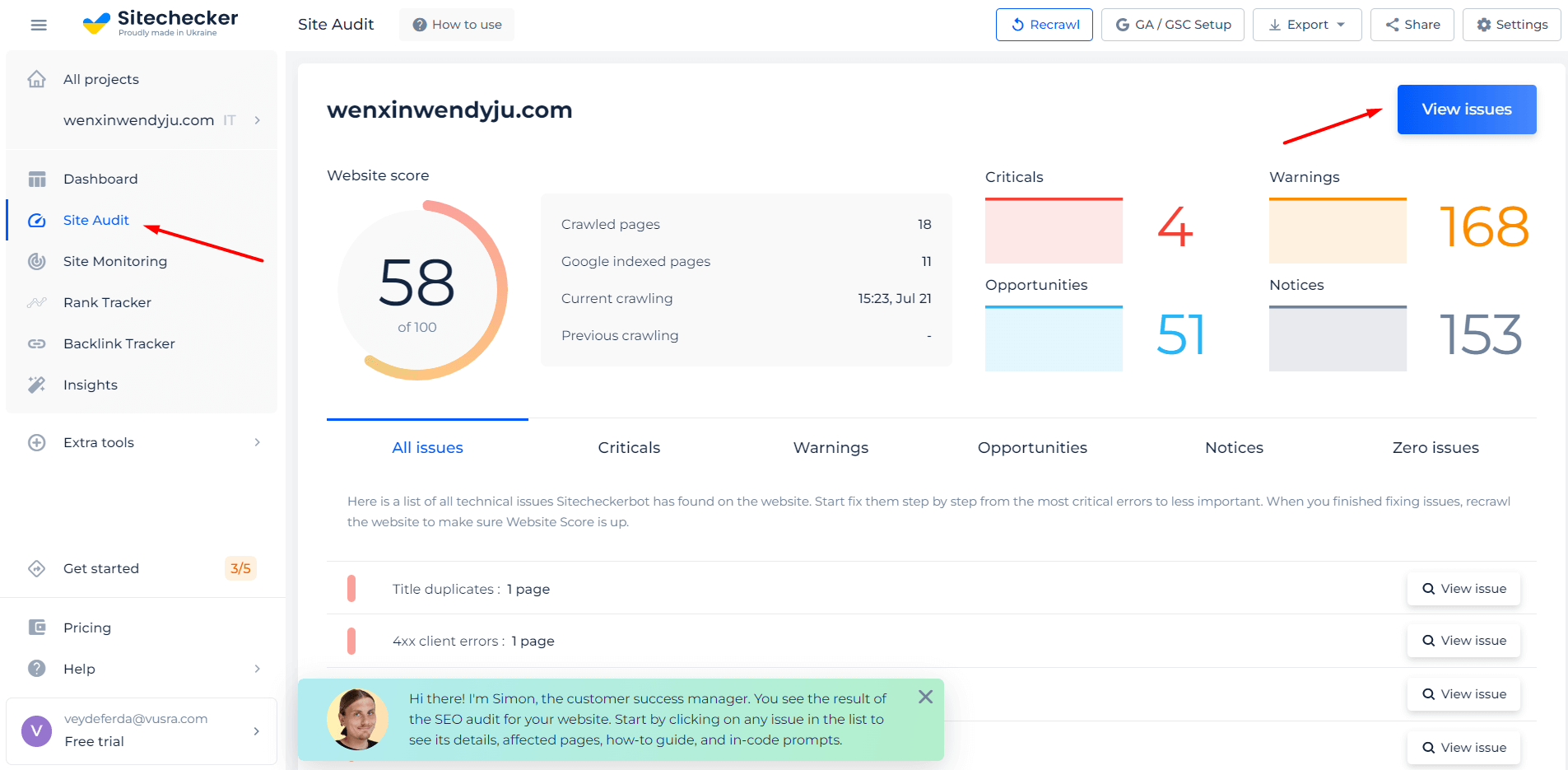Click the 3/5 Get started badge
Viewport: 1568px width, 770px height.
coord(240,568)
